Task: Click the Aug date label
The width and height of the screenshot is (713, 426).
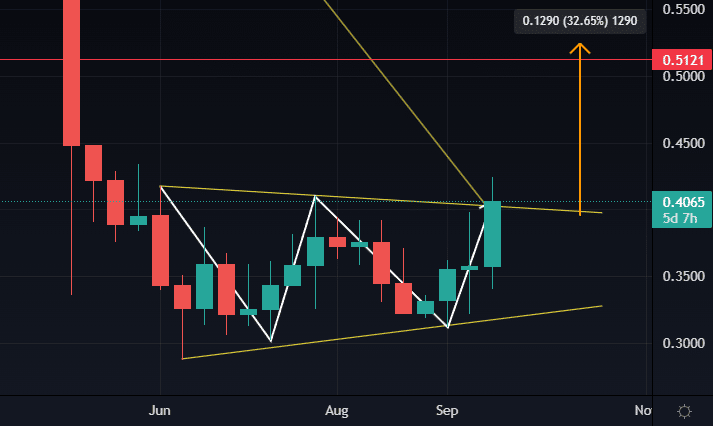Action: tap(336, 411)
